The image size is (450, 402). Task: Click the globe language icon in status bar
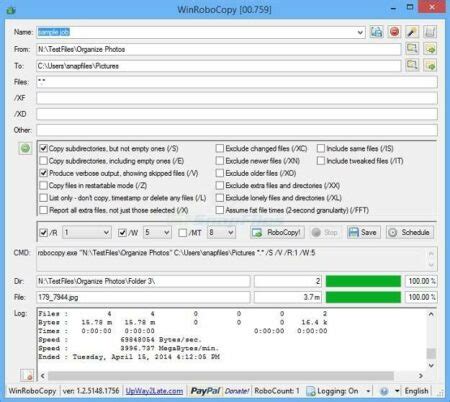click(x=384, y=391)
